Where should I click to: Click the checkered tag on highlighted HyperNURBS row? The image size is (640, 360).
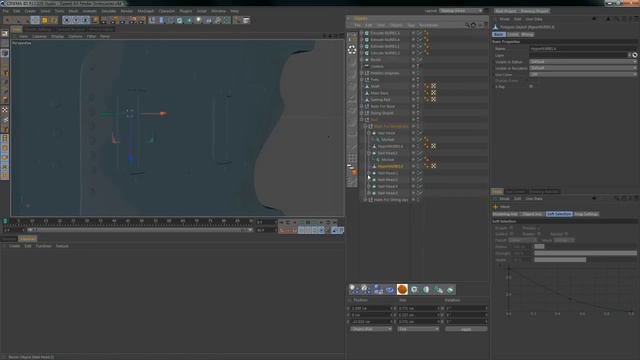(x=433, y=166)
